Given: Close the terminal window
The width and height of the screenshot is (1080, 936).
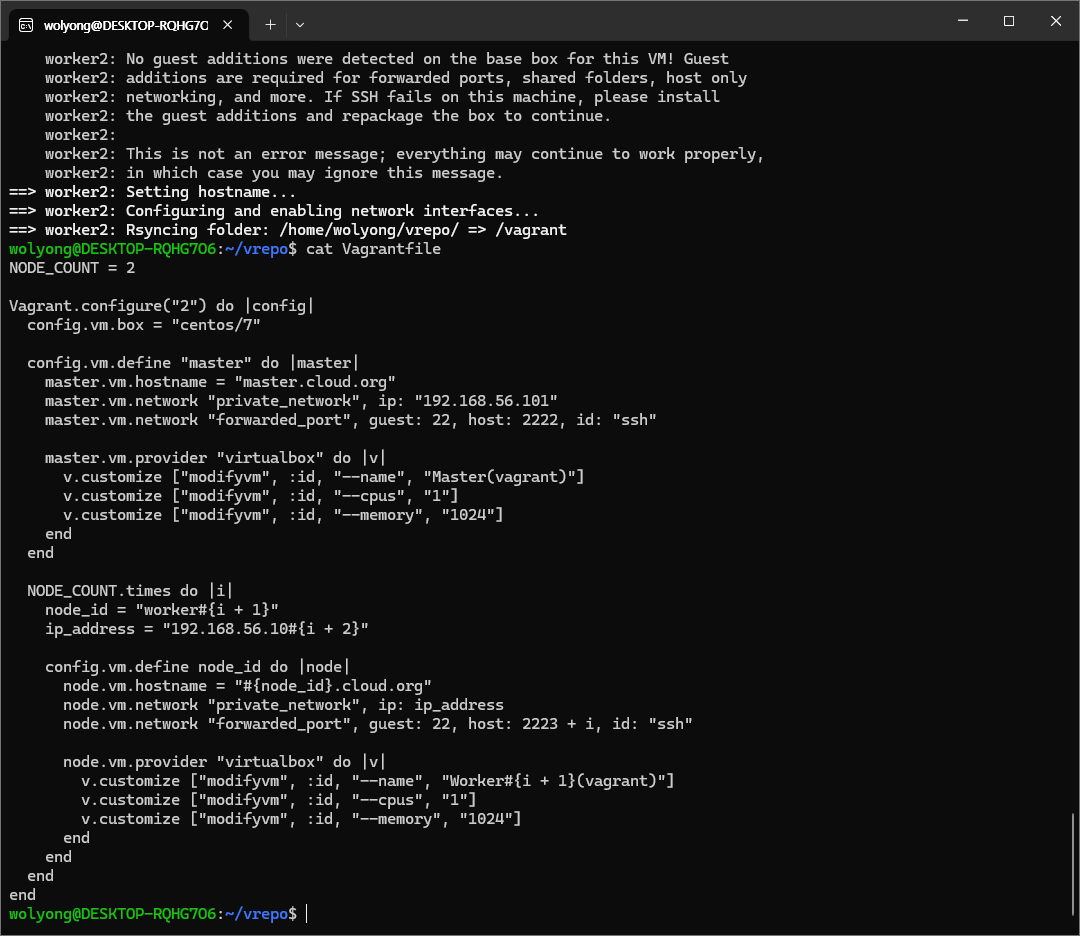Looking at the screenshot, I should click(1054, 22).
